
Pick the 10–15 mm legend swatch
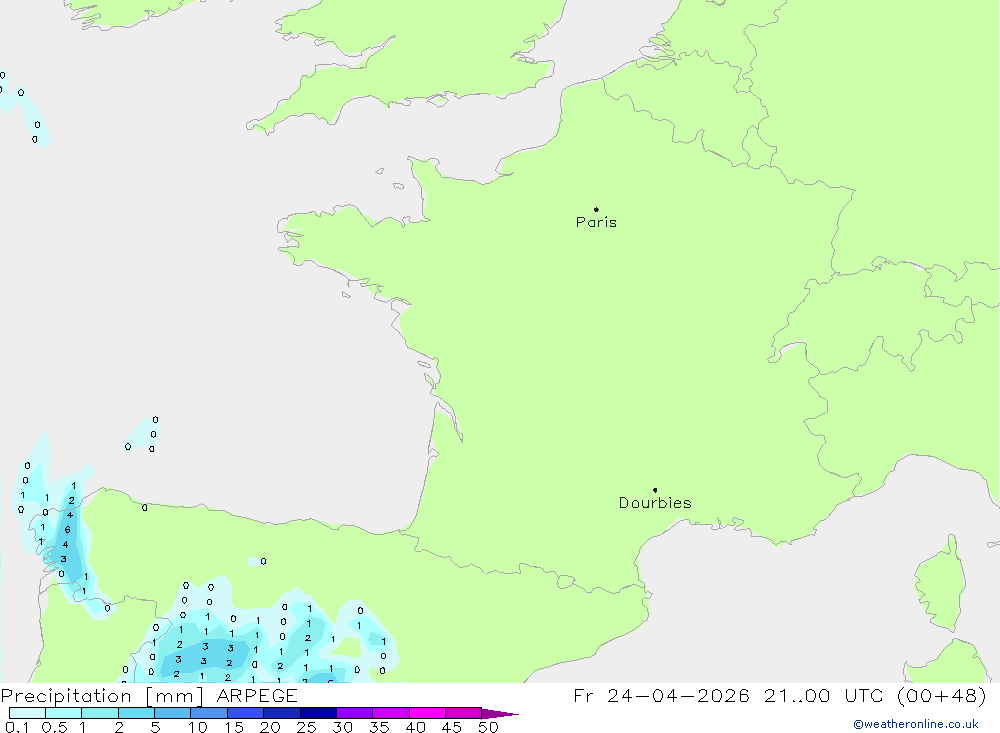click(x=209, y=713)
